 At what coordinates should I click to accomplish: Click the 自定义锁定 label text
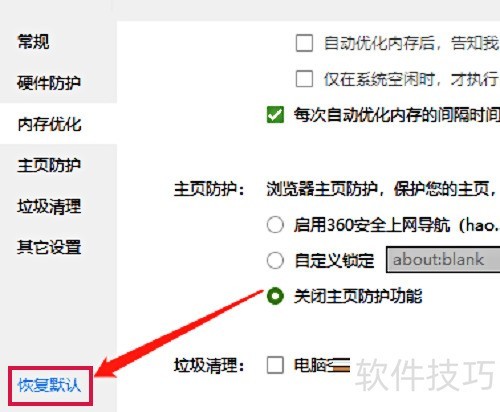[x=334, y=260]
